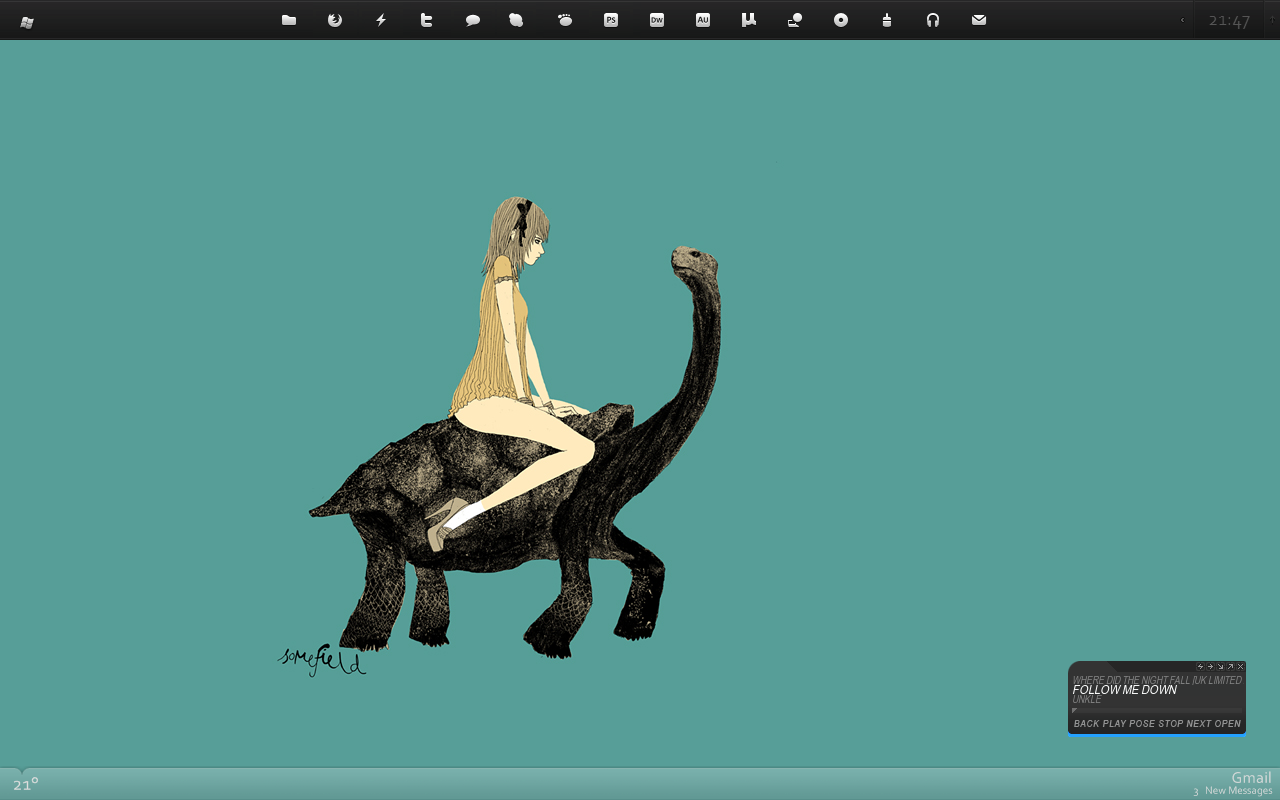Open the Windows Start menu button
This screenshot has height=800, width=1280.
27,22
